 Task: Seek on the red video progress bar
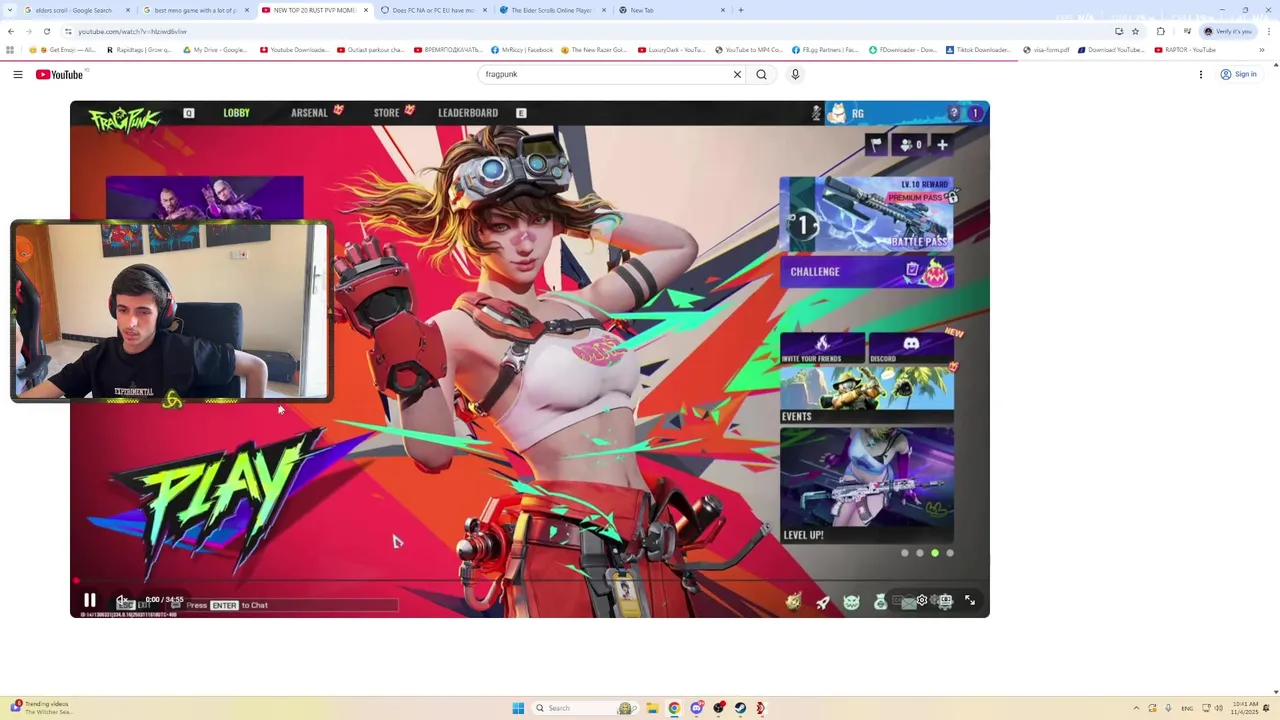point(530,580)
